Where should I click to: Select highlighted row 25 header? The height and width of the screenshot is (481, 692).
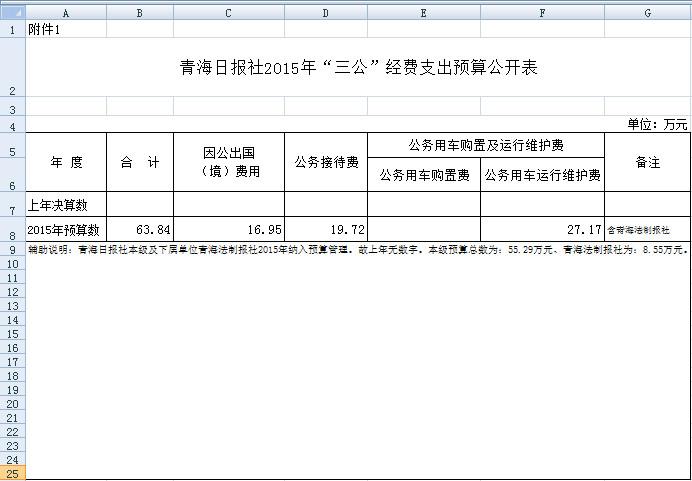13,473
